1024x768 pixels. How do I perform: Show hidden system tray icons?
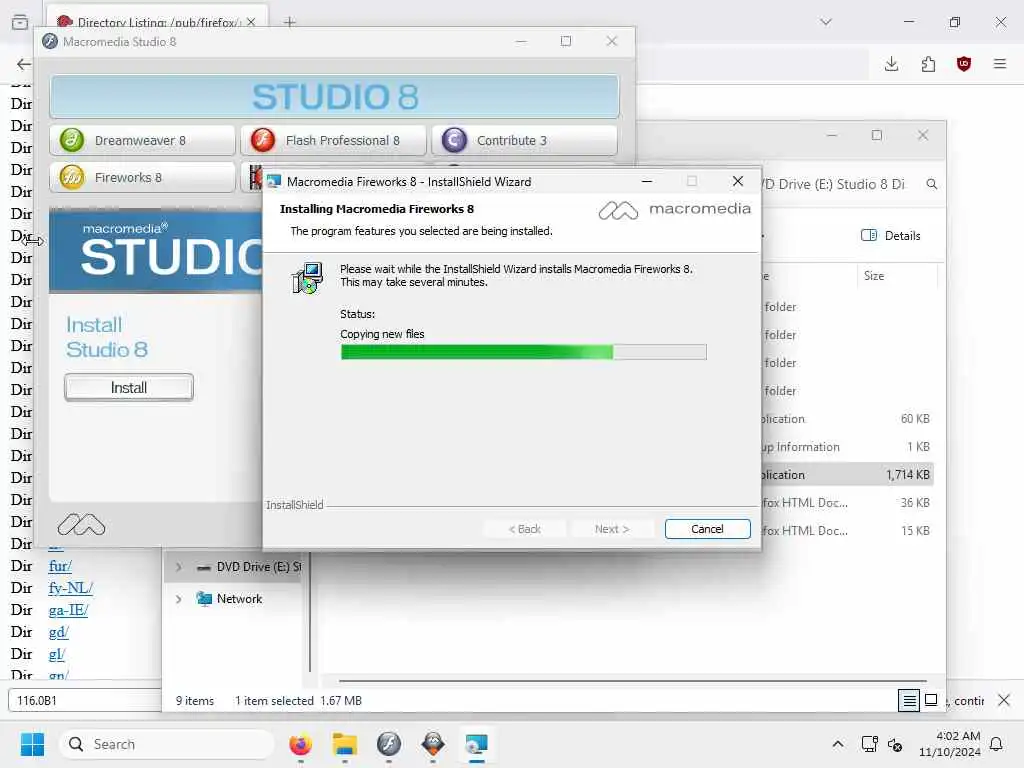pyautogui.click(x=838, y=744)
